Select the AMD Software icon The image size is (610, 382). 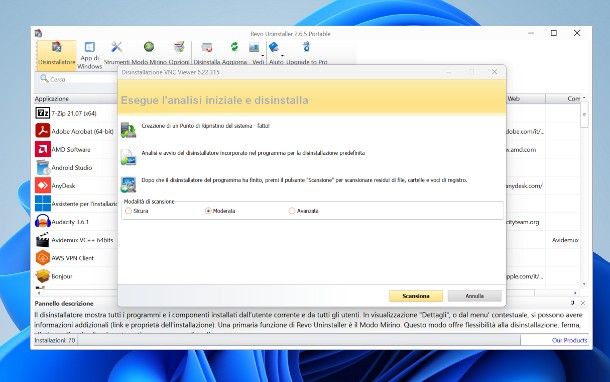pyautogui.click(x=42, y=149)
